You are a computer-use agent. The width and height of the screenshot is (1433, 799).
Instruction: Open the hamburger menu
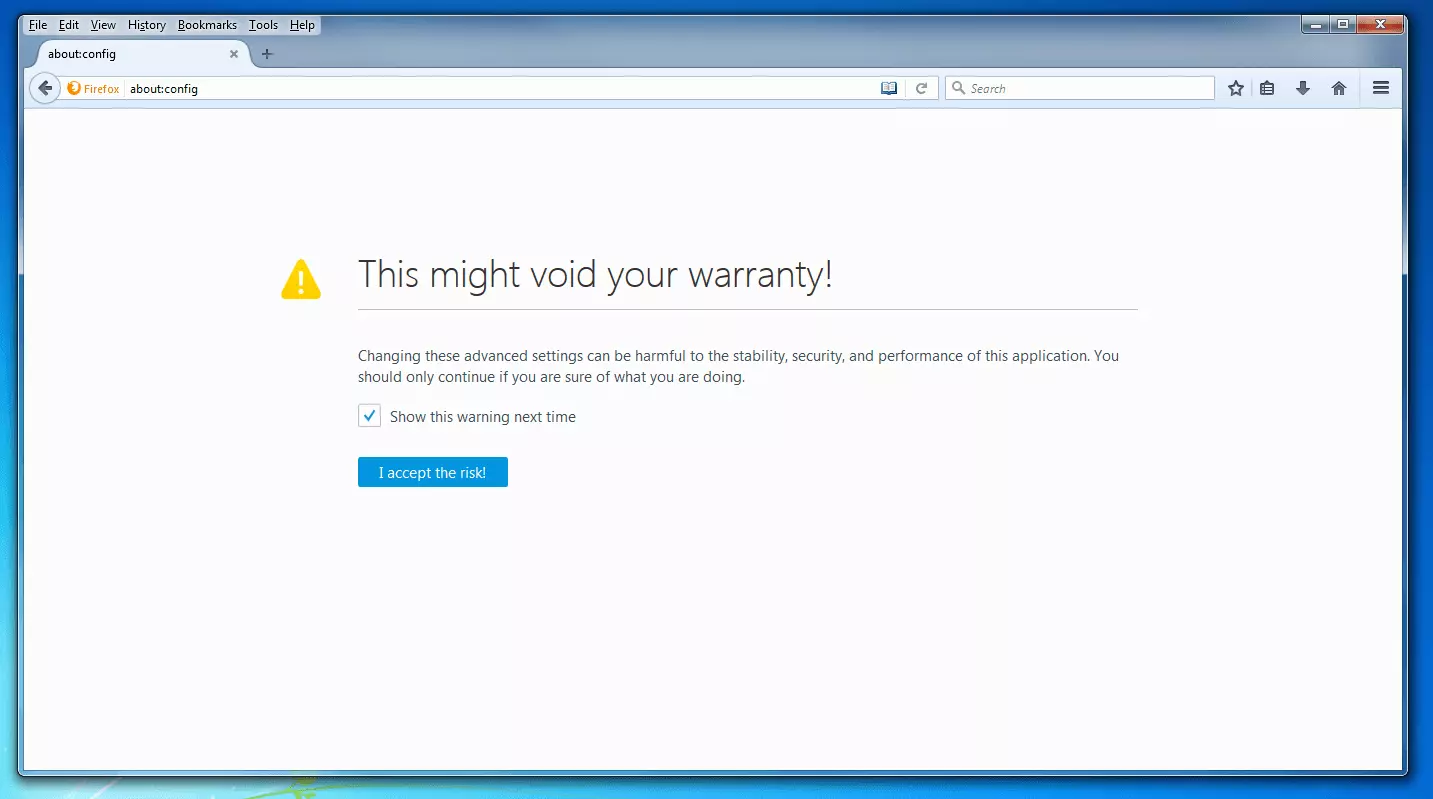[x=1381, y=88]
